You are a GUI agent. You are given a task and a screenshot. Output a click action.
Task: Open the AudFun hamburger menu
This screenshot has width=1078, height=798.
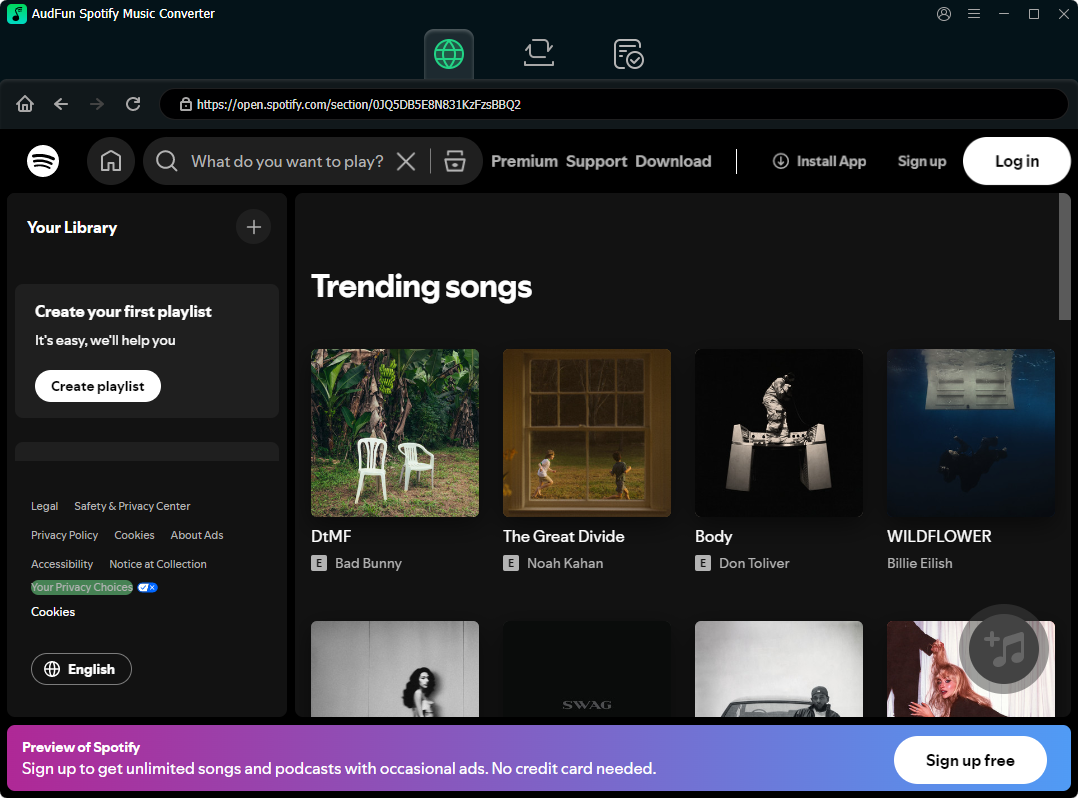coord(974,14)
